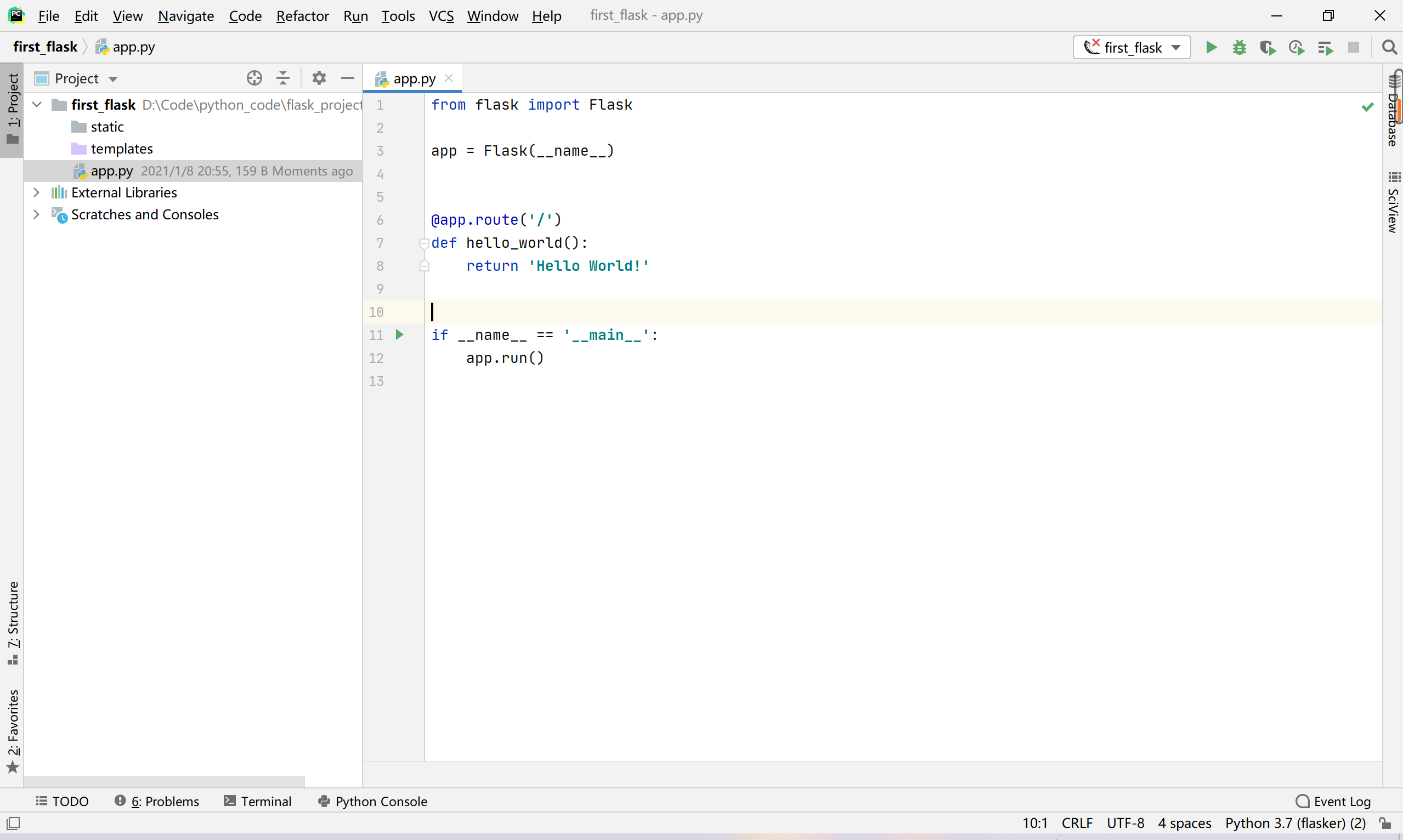This screenshot has height=840, width=1403.
Task: Toggle tool window bars corner icon
Action: click(14, 823)
